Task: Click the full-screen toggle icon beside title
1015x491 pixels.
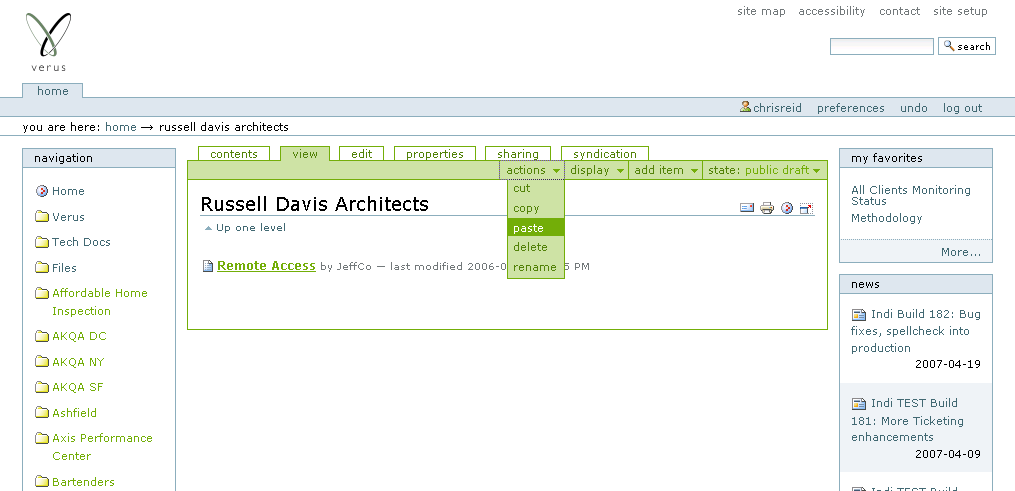Action: coord(807,208)
